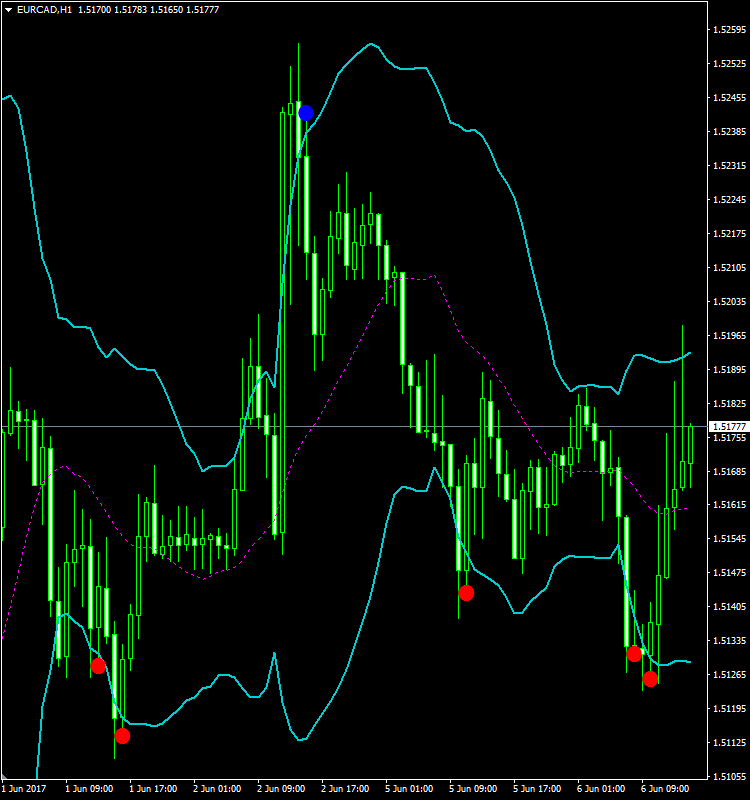
Task: Click the 2 Jun 01:00 time label
Action: pos(217,789)
